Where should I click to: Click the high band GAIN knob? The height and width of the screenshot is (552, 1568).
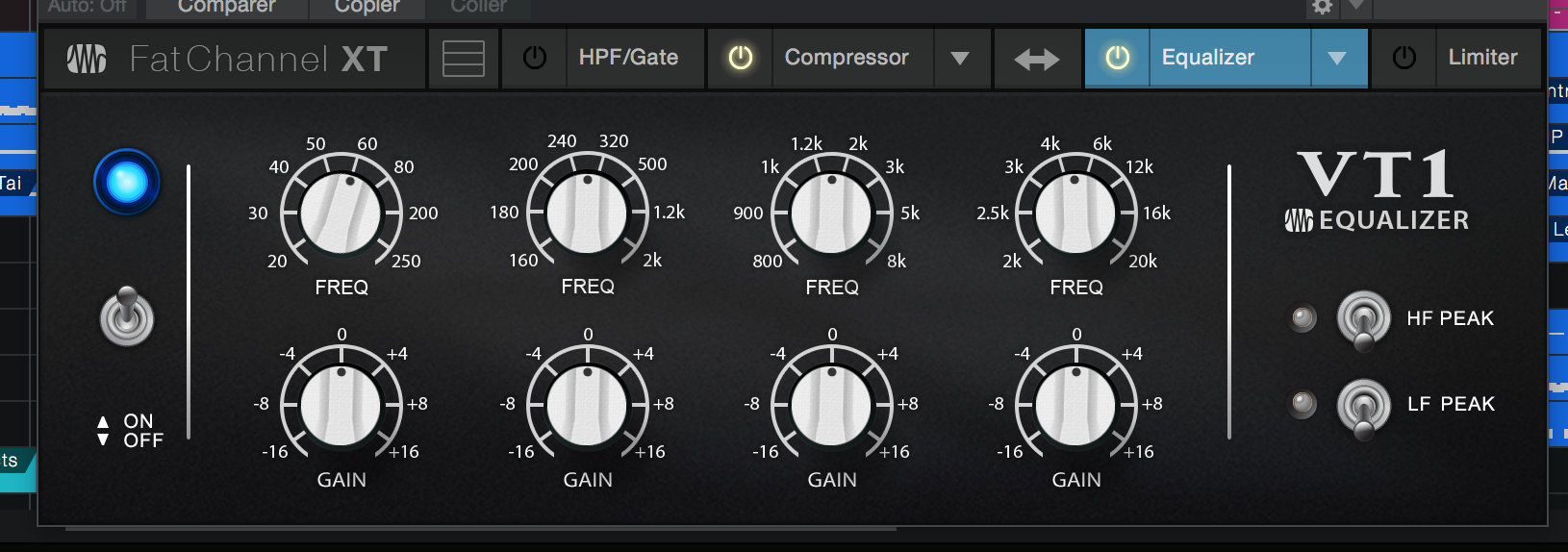(x=1075, y=406)
